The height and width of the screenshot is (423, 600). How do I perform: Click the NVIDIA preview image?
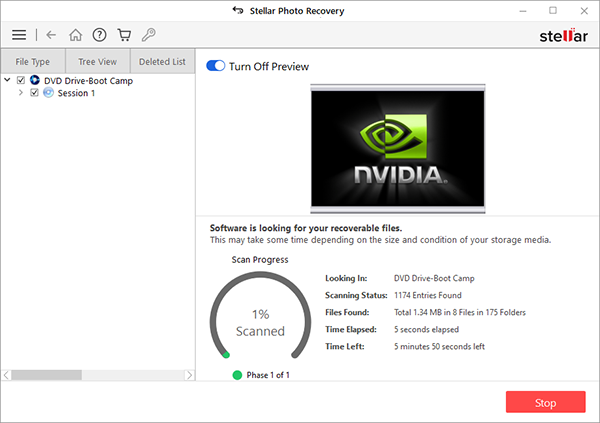point(398,149)
